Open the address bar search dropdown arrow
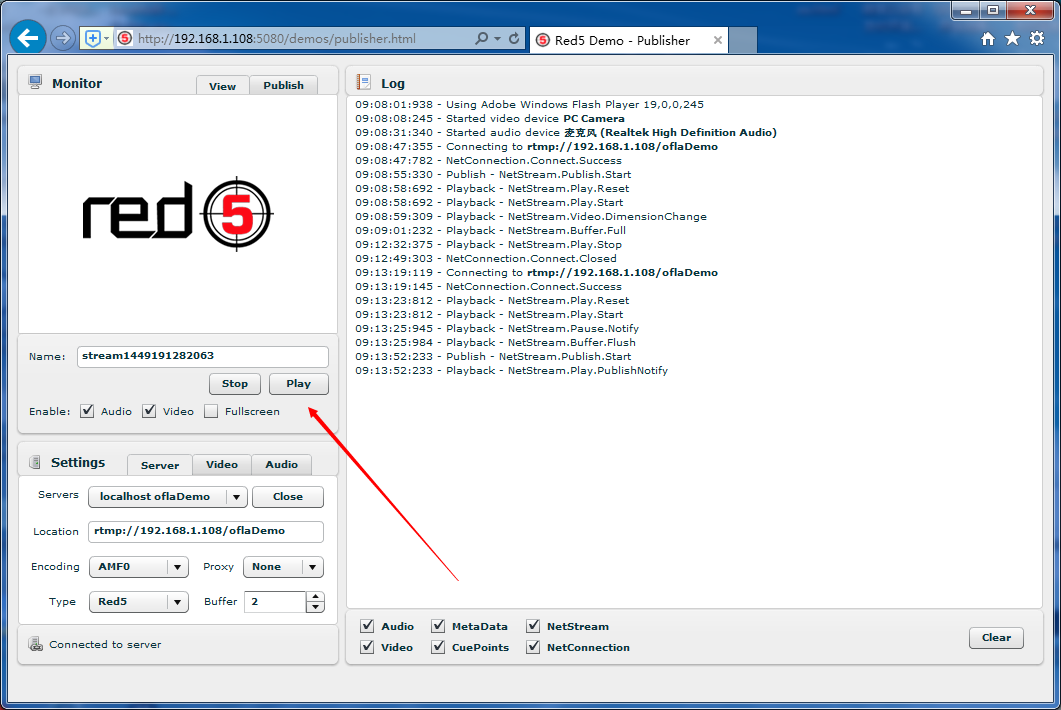 (497, 39)
